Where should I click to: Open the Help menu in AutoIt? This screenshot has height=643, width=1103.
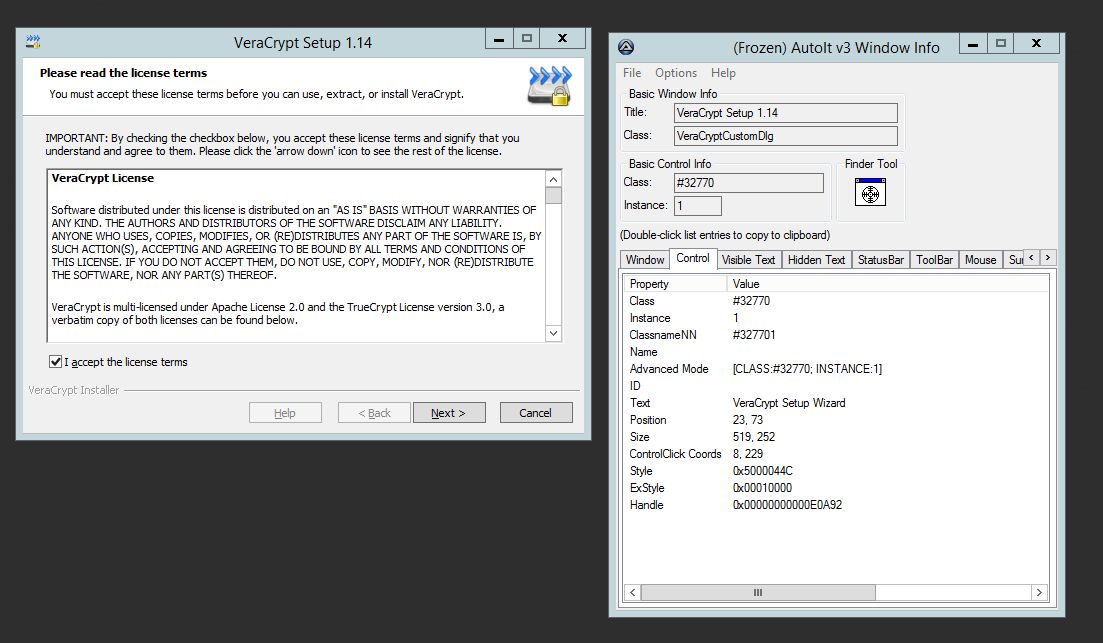(x=723, y=73)
